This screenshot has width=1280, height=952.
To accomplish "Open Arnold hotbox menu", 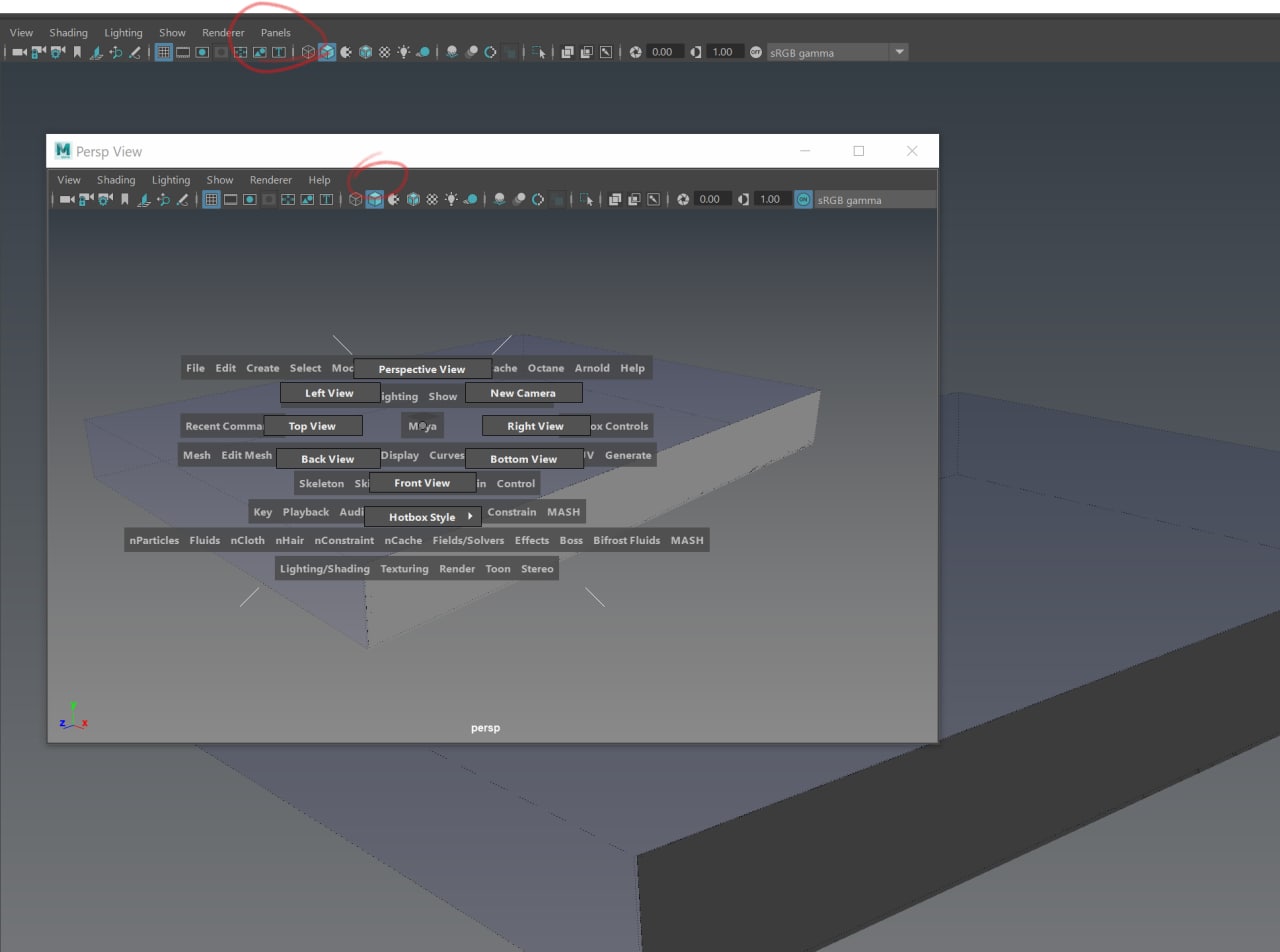I will click(592, 368).
